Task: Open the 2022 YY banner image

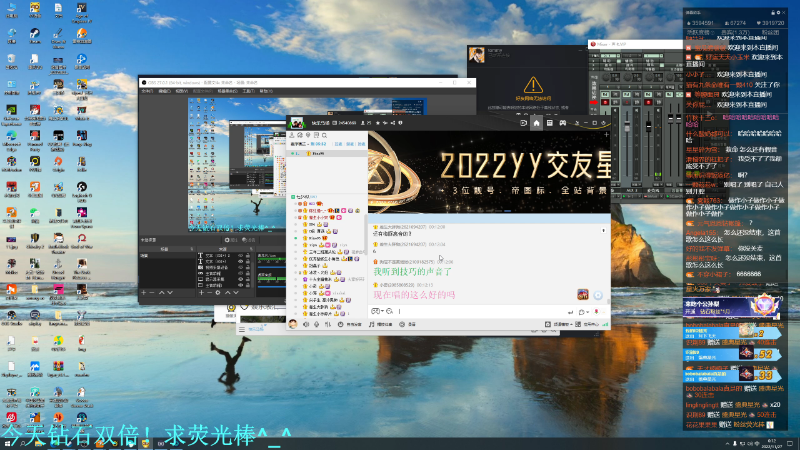Action: tap(489, 172)
